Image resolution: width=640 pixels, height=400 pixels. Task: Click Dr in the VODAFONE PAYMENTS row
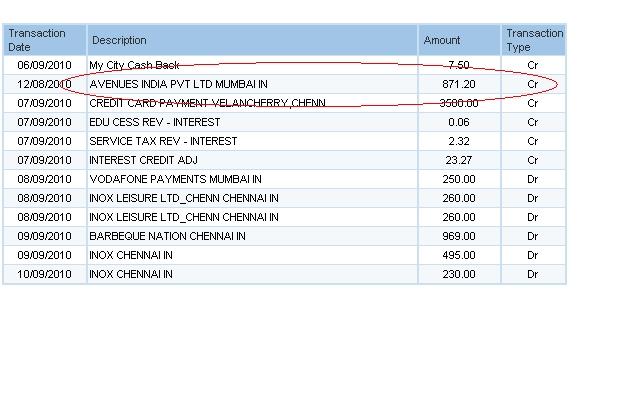coord(533,179)
